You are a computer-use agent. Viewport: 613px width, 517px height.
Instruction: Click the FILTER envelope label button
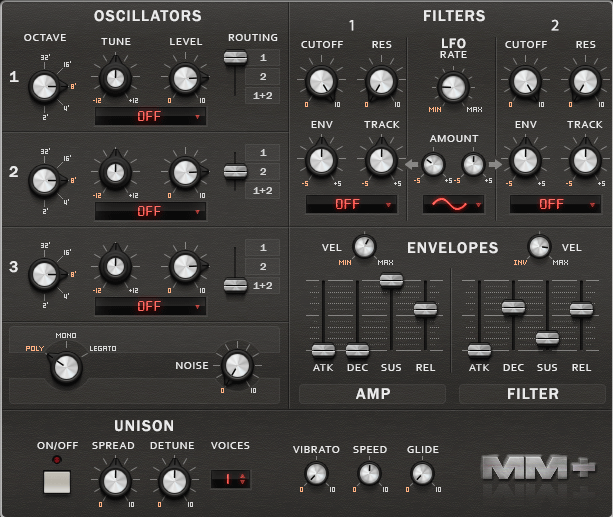point(532,394)
